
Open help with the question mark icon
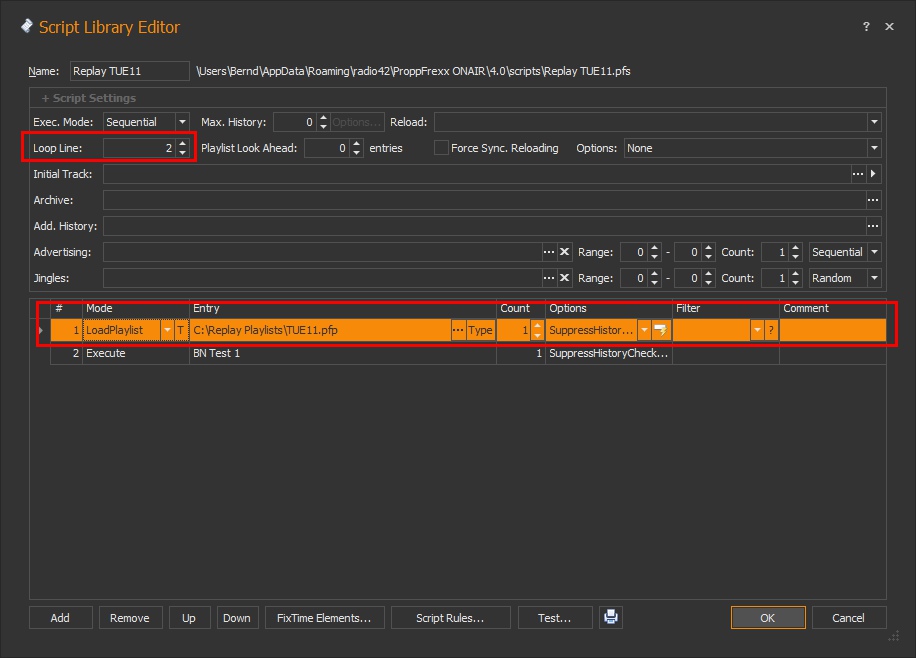(x=866, y=26)
